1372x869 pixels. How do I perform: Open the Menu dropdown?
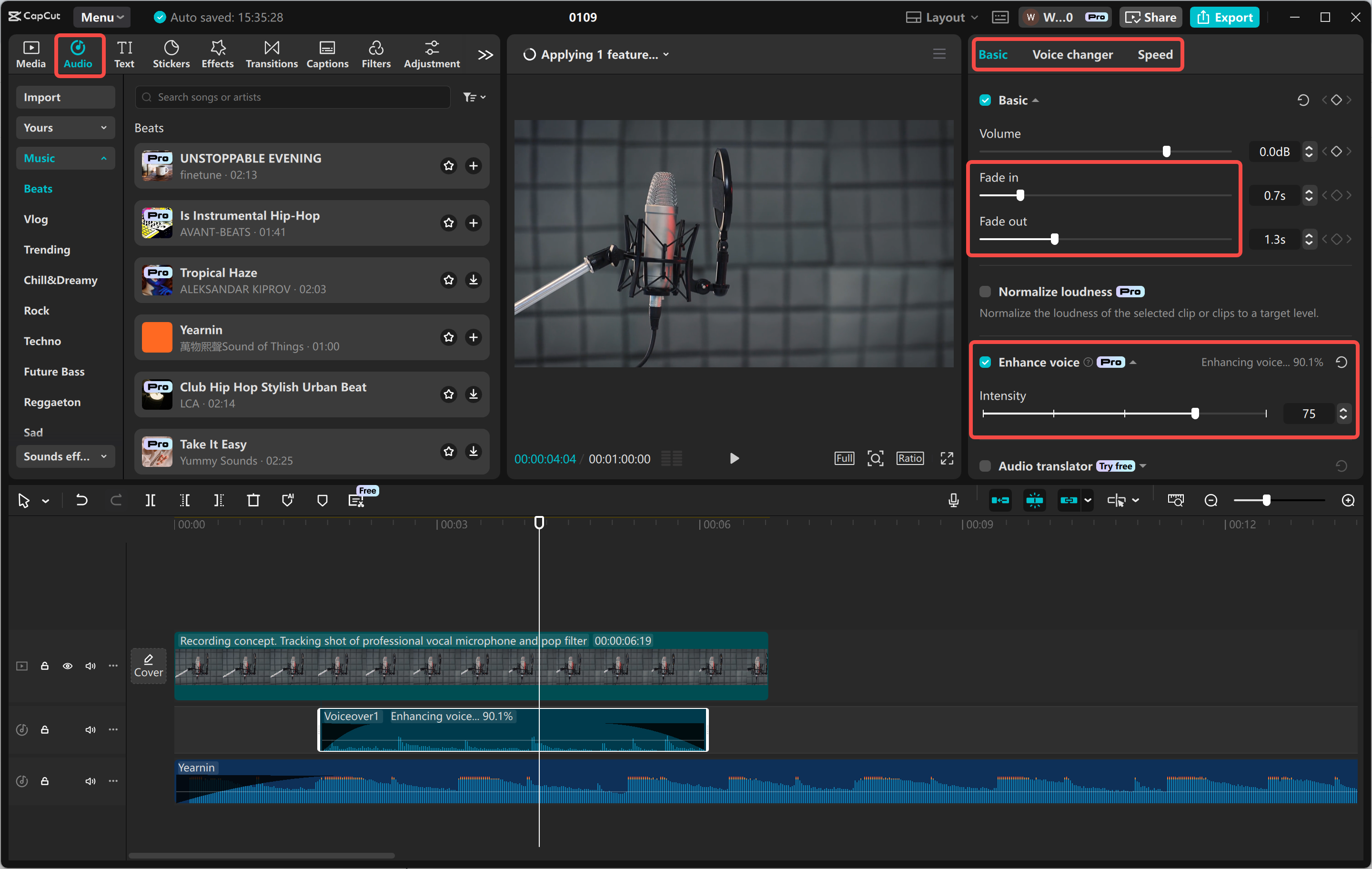tap(102, 17)
